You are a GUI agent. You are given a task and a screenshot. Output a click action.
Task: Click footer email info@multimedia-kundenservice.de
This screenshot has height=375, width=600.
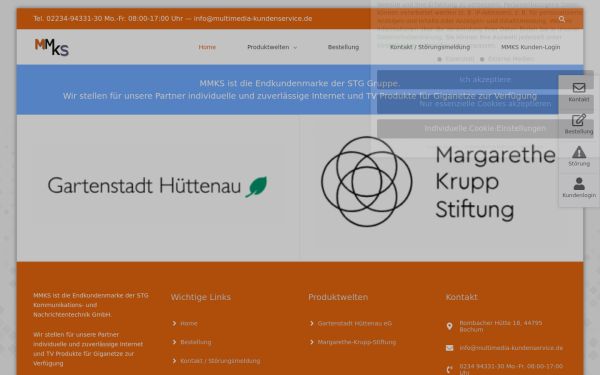(x=511, y=348)
